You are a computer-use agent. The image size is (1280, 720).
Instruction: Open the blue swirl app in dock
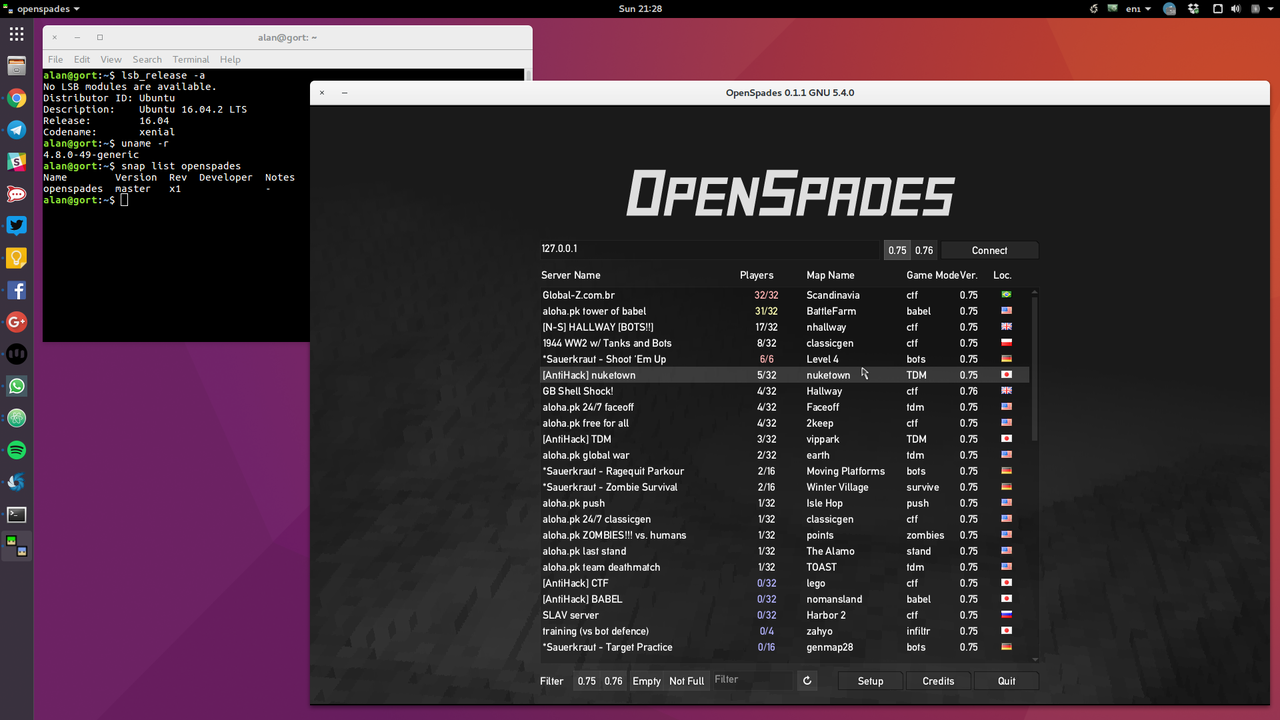click(x=16, y=482)
